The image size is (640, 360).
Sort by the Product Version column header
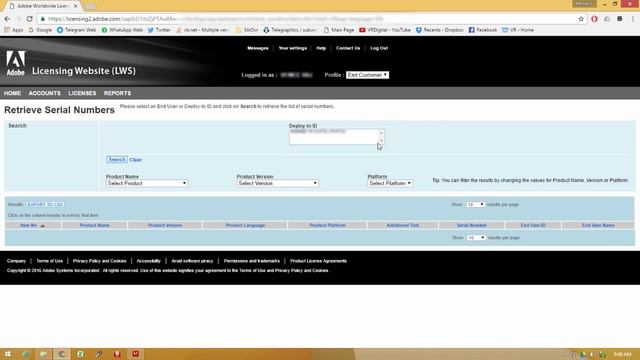[x=165, y=225]
